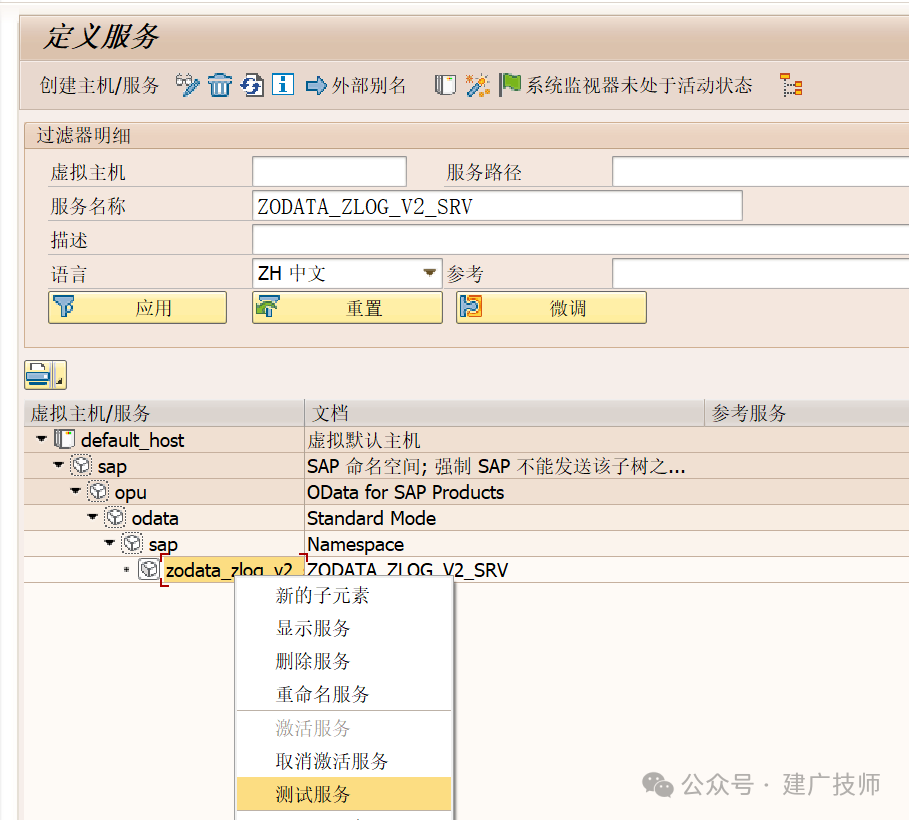The width and height of the screenshot is (909, 820).
Task: Collapse the opu tree node
Action: [x=75, y=491]
